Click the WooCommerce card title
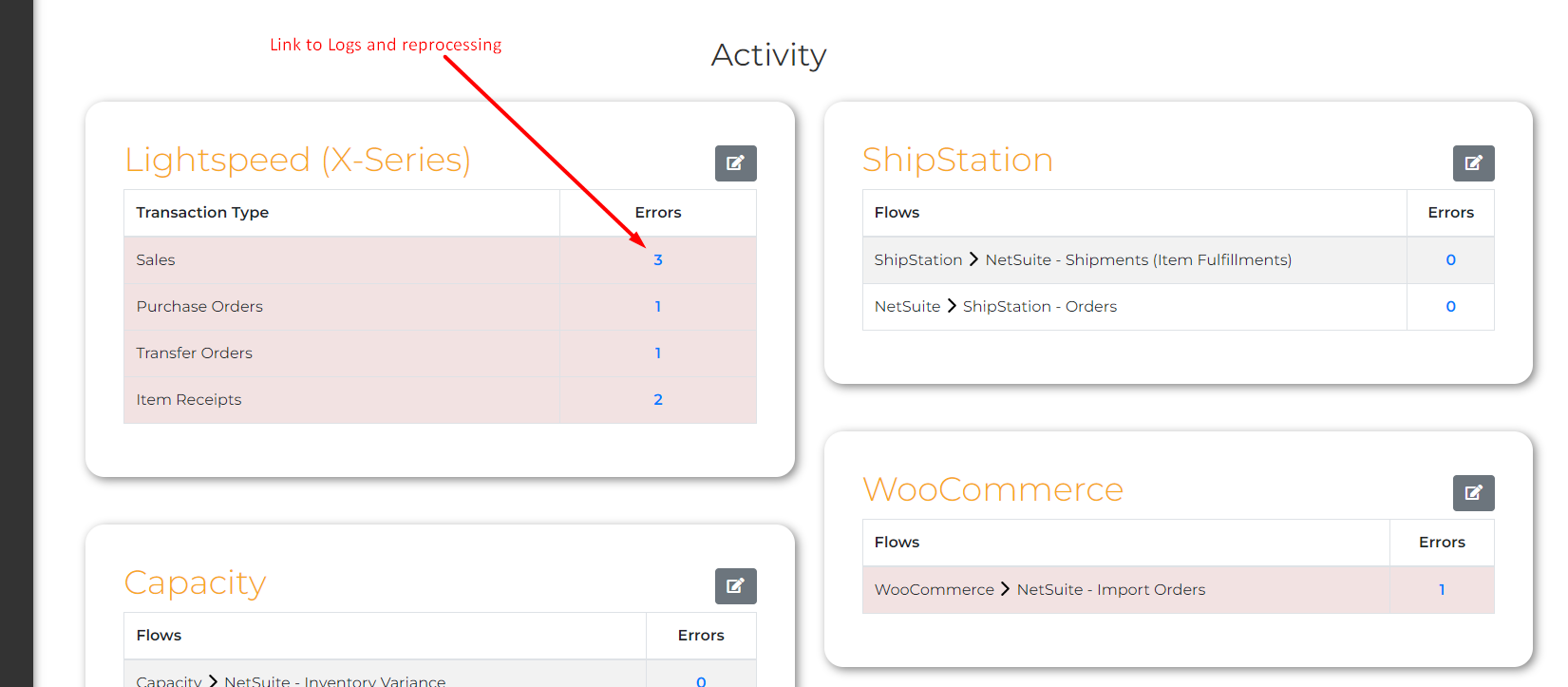This screenshot has width=1568, height=687. (992, 490)
